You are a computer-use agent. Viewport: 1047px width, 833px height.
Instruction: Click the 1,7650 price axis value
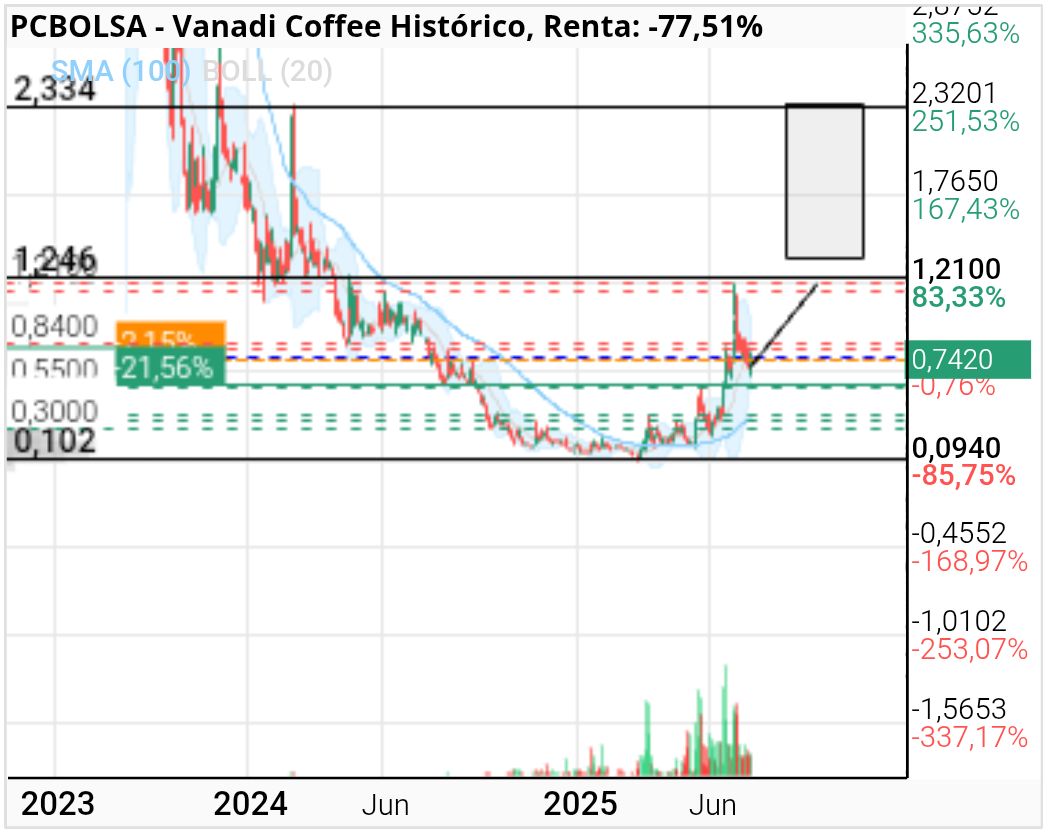(955, 182)
